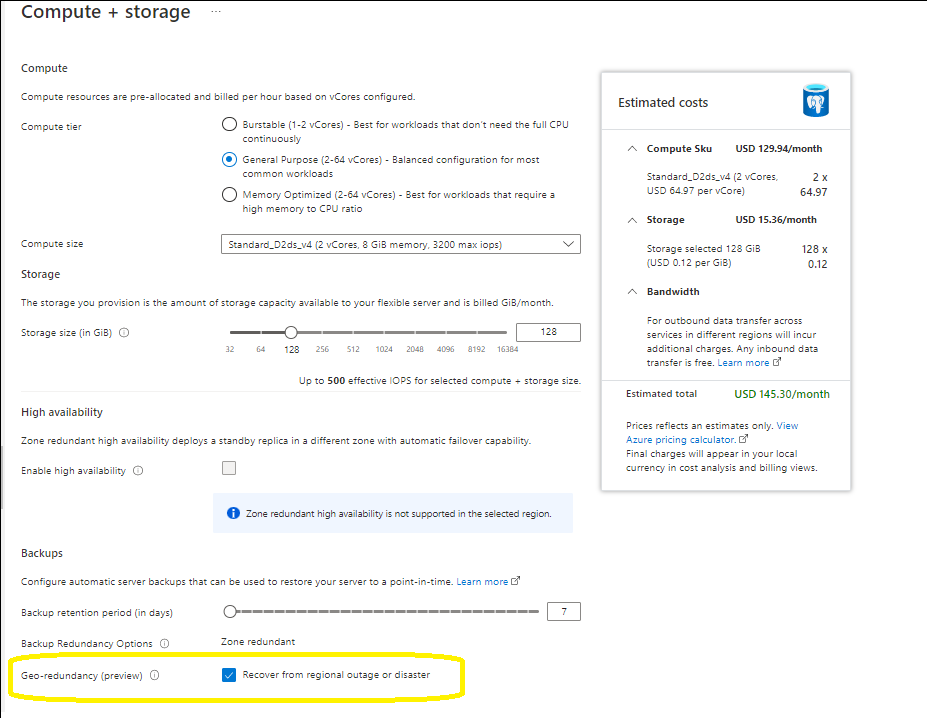Click the info icon beside Geo-redundancy (preview)
927x718 pixels.
coord(154,674)
